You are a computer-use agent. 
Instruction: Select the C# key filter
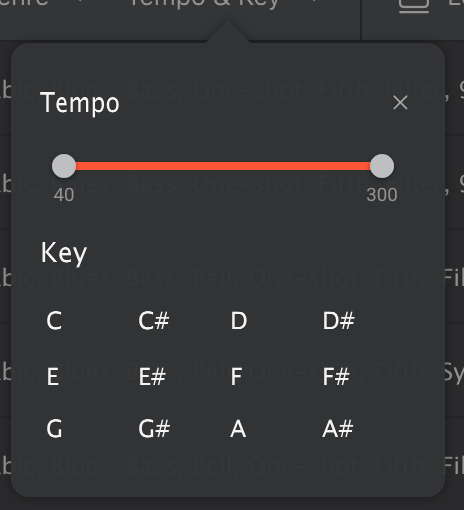click(154, 321)
